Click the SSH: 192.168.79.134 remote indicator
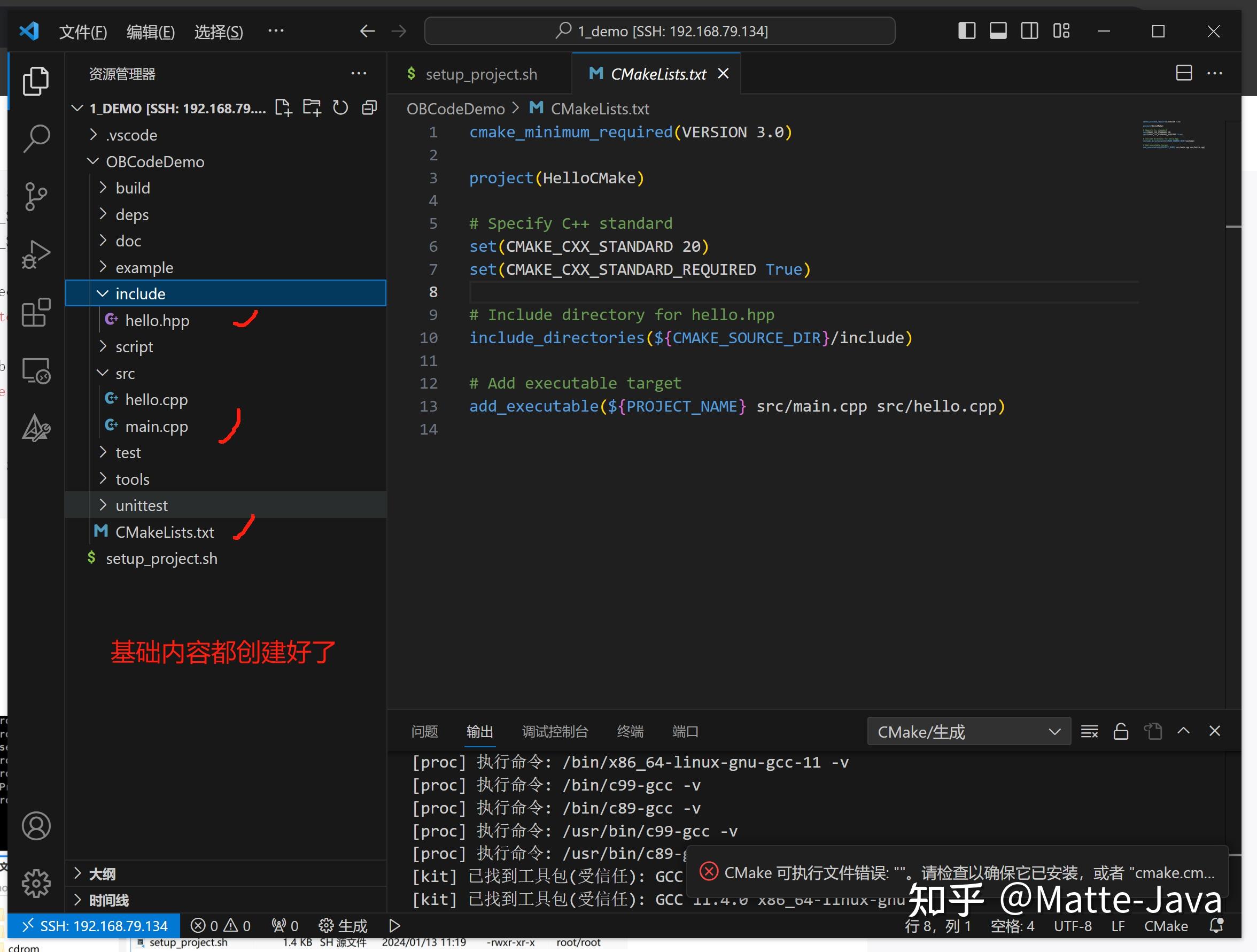Viewport: 1257px width, 952px height. point(95,925)
